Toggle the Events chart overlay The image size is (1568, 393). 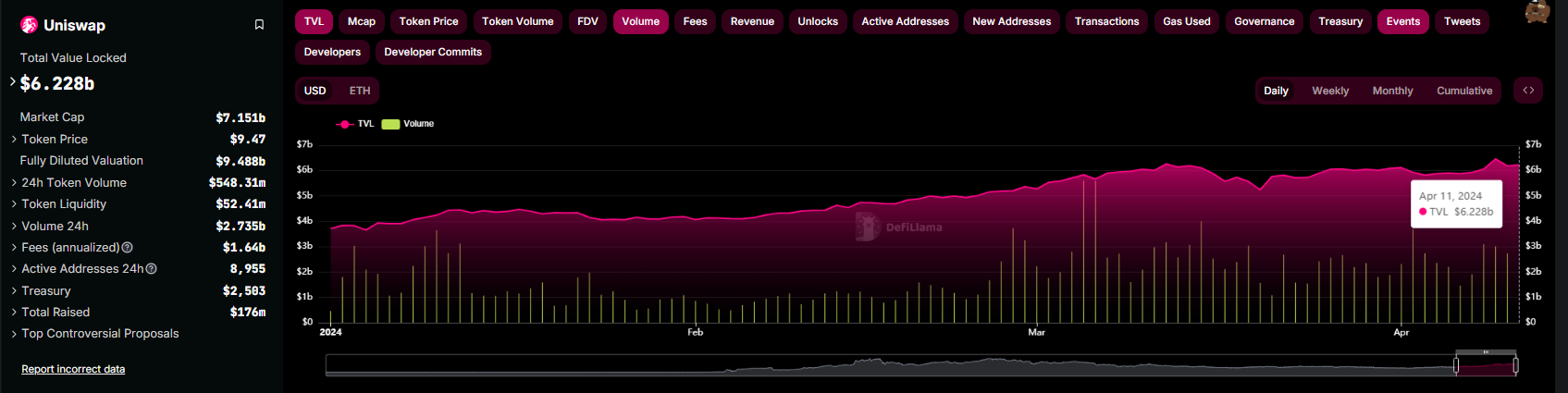click(x=1403, y=21)
